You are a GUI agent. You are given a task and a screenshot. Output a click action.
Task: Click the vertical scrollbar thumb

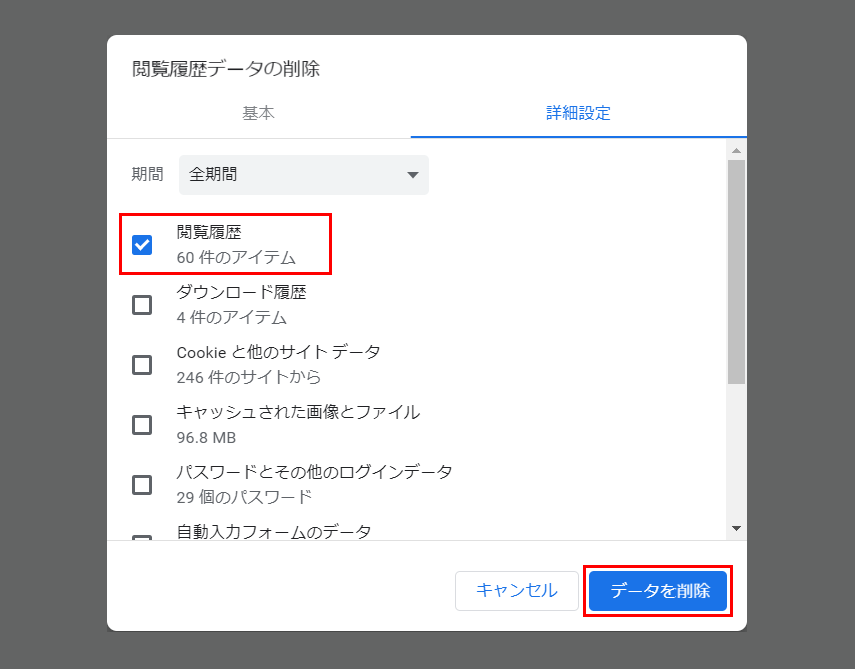(737, 272)
